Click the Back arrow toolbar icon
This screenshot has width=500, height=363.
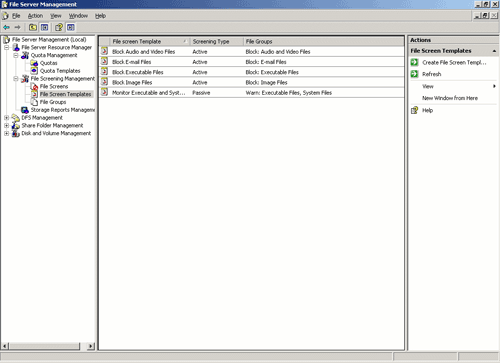click(6, 27)
